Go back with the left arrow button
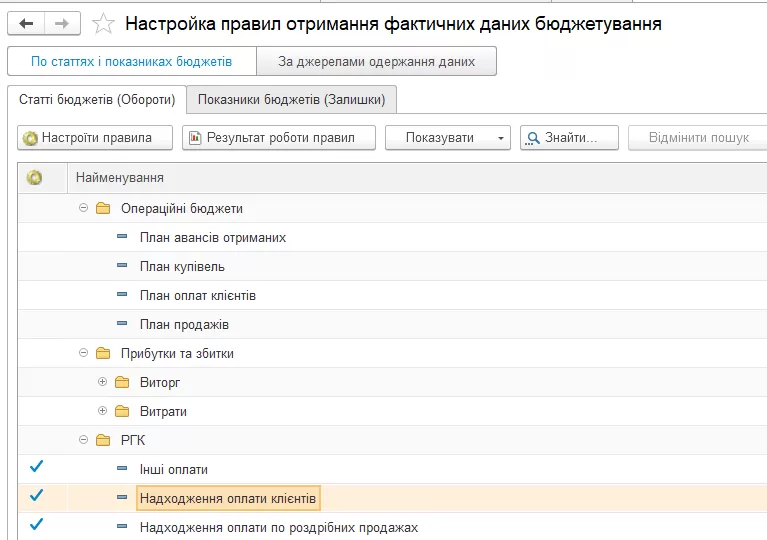The image size is (767, 540). coord(26,23)
